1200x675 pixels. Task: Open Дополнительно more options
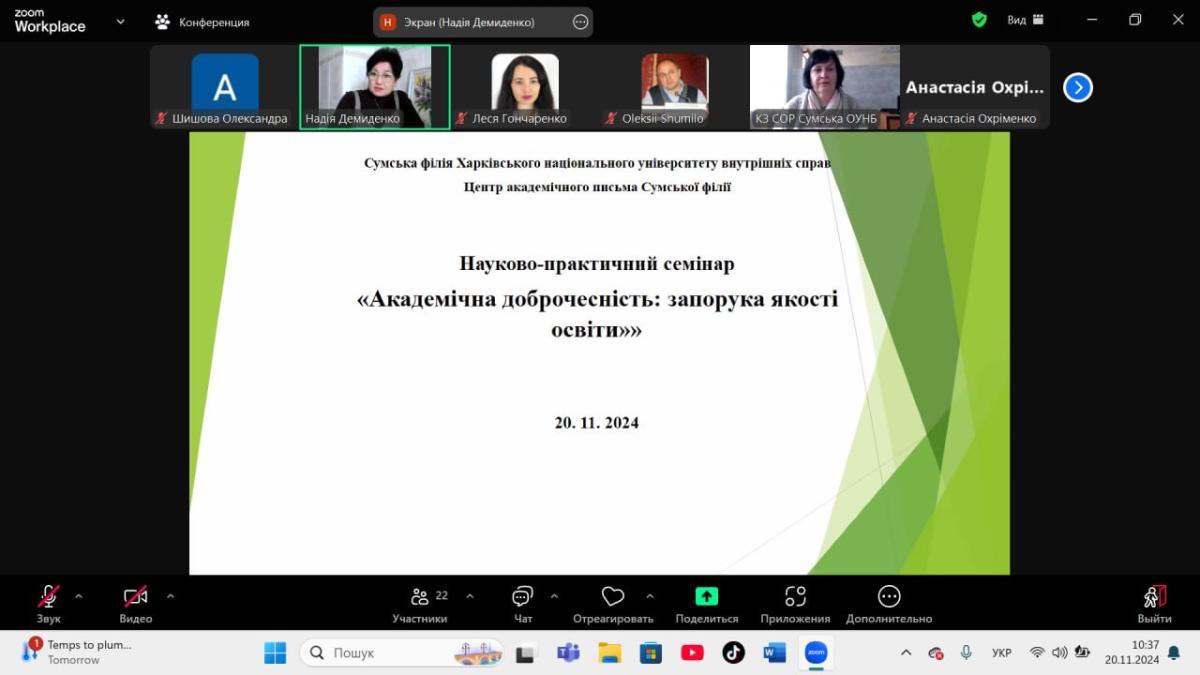[x=889, y=604]
